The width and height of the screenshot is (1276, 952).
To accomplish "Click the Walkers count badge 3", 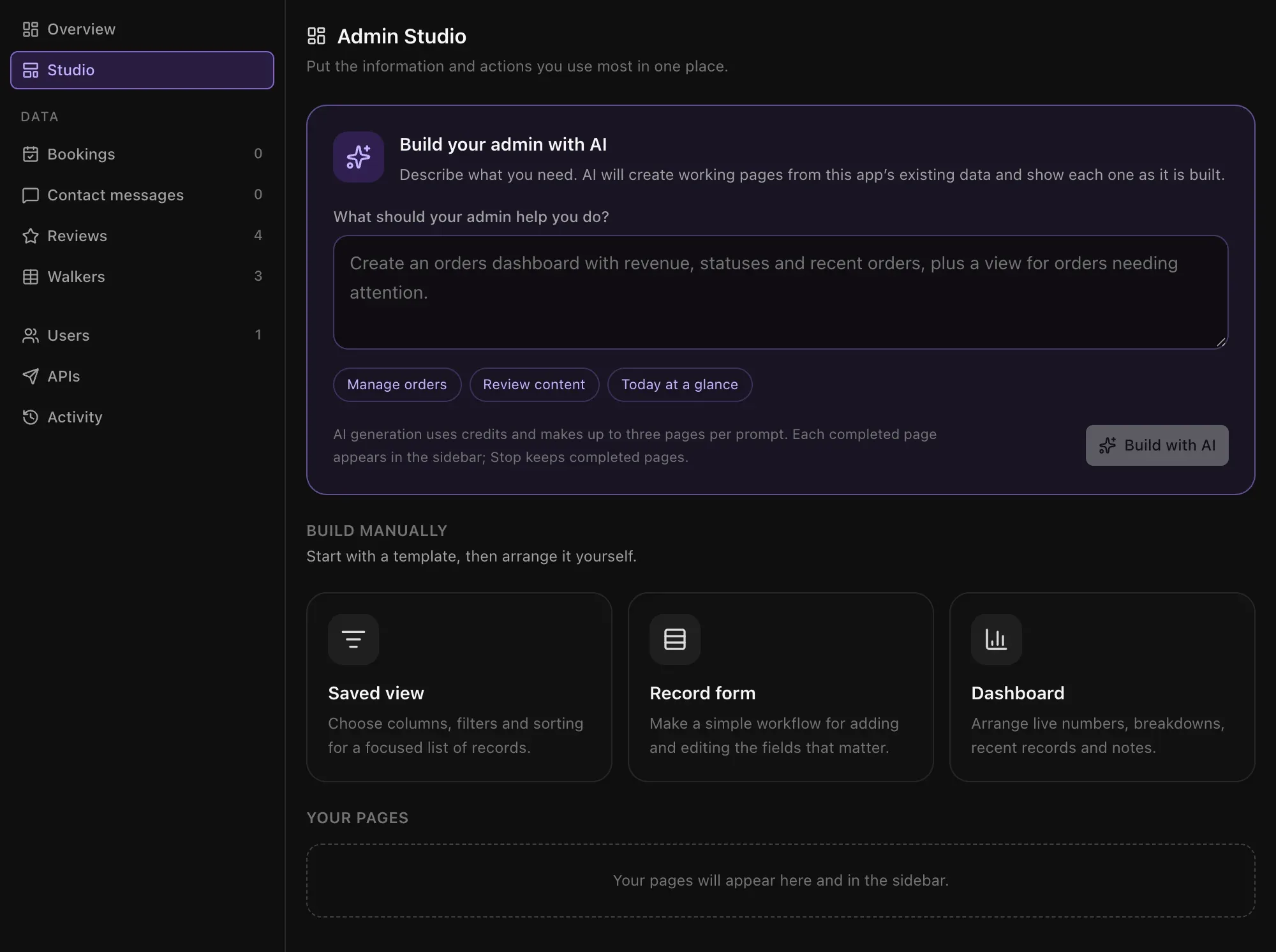I will coord(258,276).
